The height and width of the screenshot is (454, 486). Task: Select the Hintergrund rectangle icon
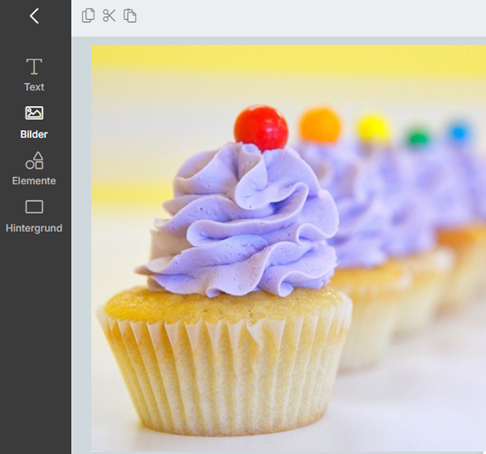click(34, 207)
